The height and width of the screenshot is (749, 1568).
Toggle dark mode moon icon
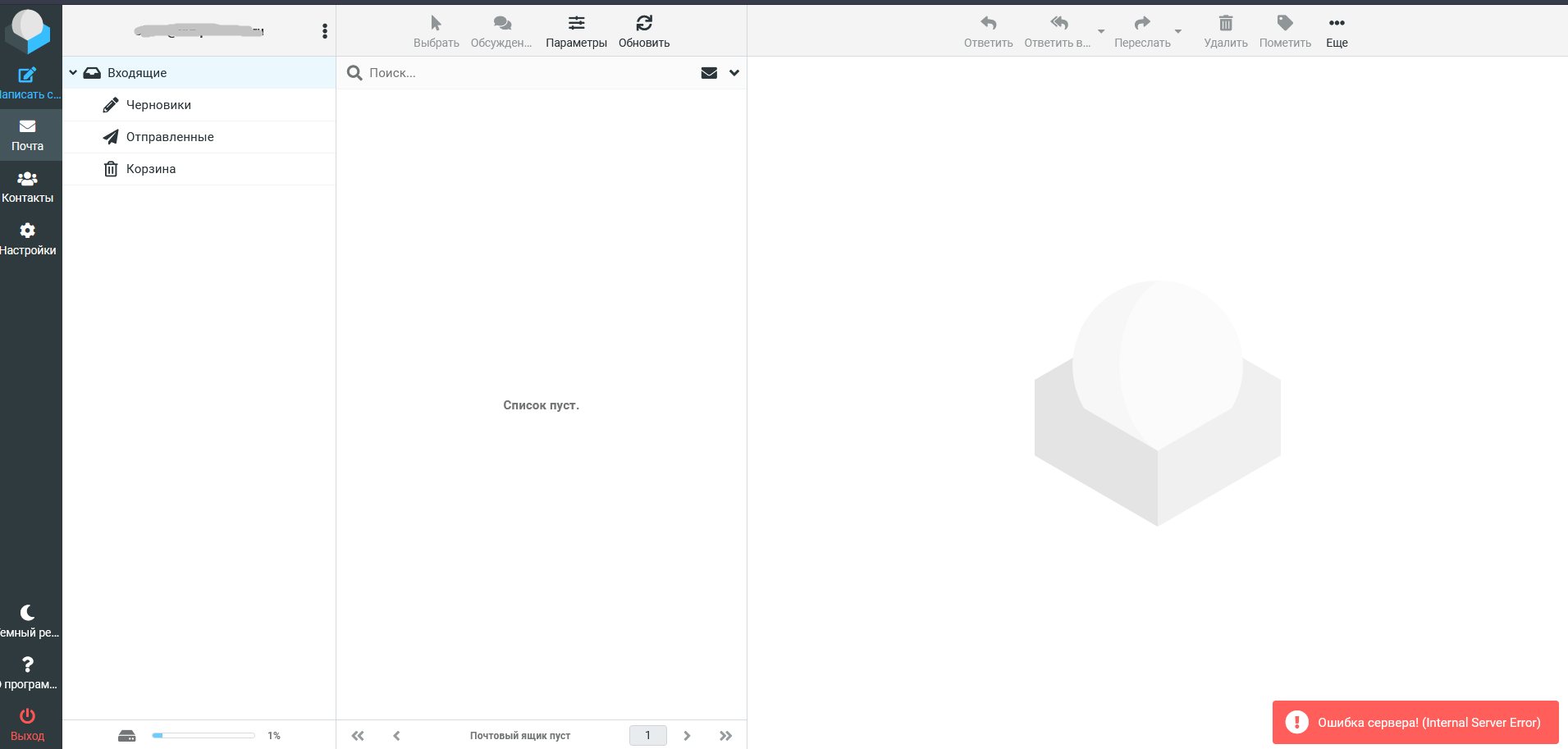[x=27, y=613]
